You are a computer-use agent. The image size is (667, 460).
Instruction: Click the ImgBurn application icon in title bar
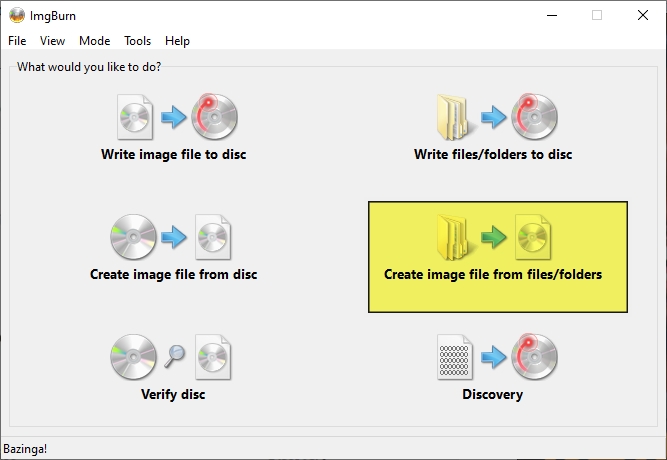pyautogui.click(x=17, y=15)
